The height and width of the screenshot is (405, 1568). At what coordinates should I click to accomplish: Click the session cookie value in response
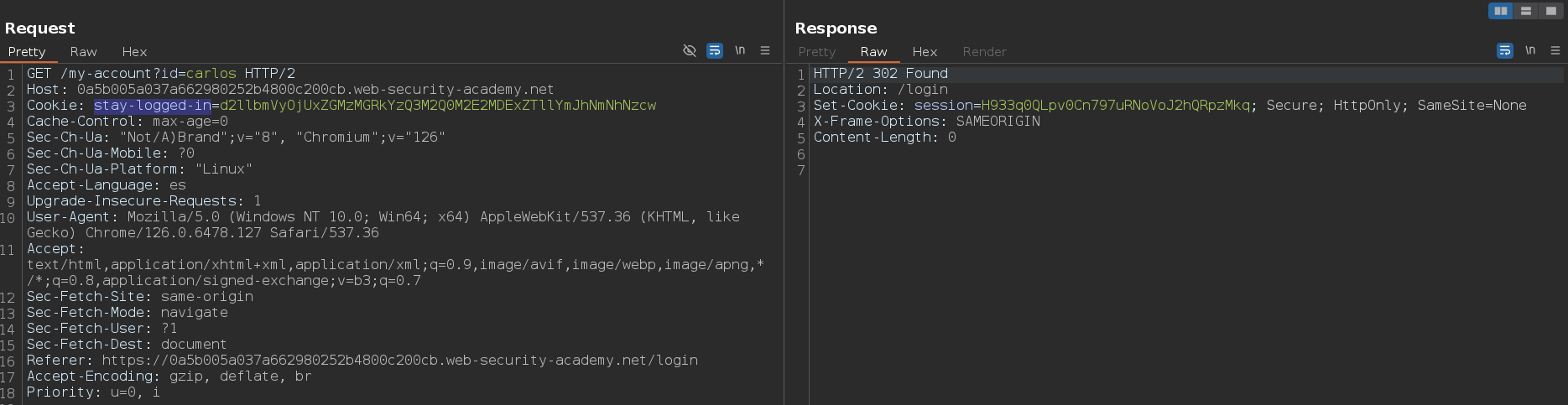[1115, 106]
